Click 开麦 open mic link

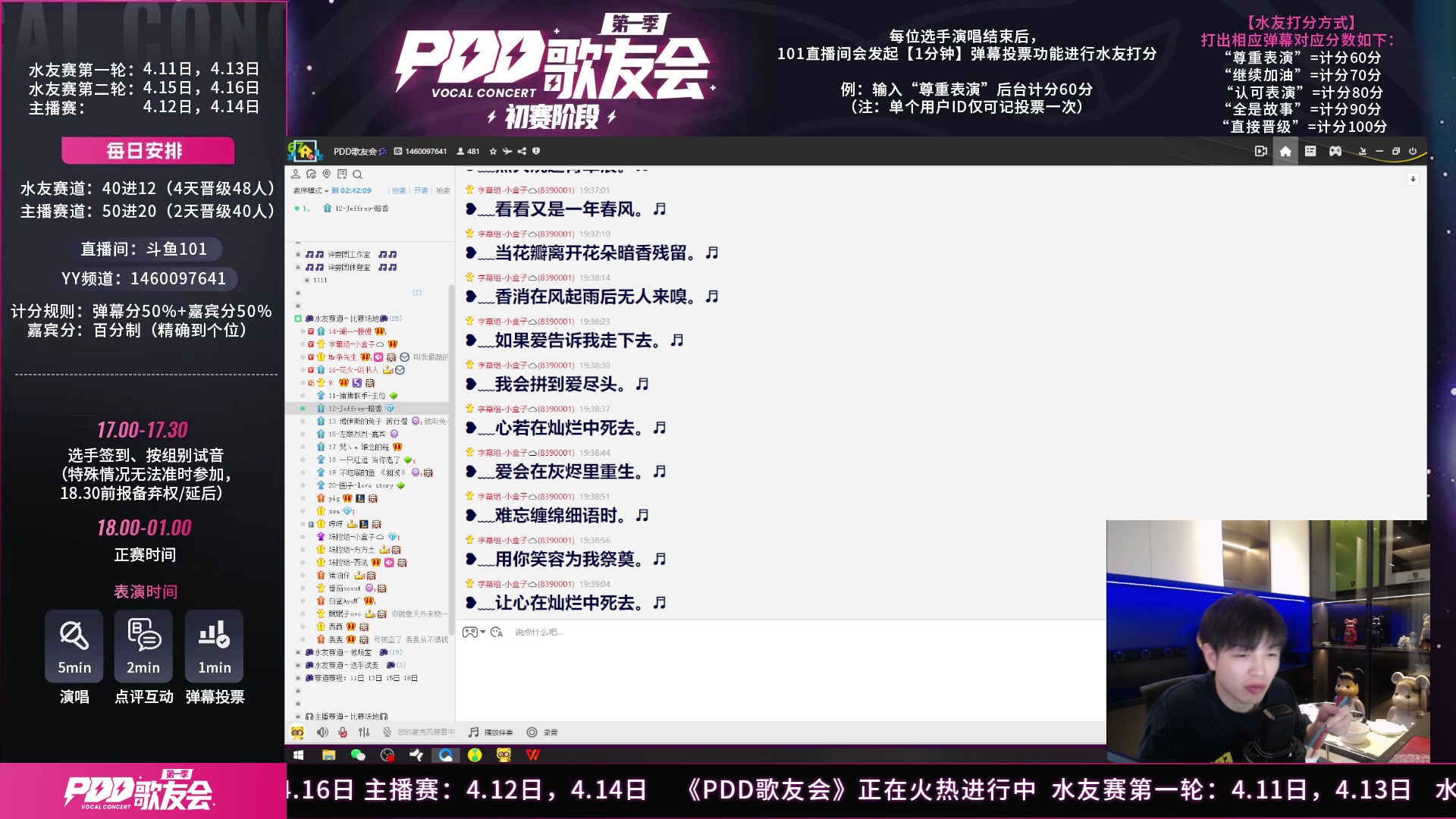(x=421, y=190)
